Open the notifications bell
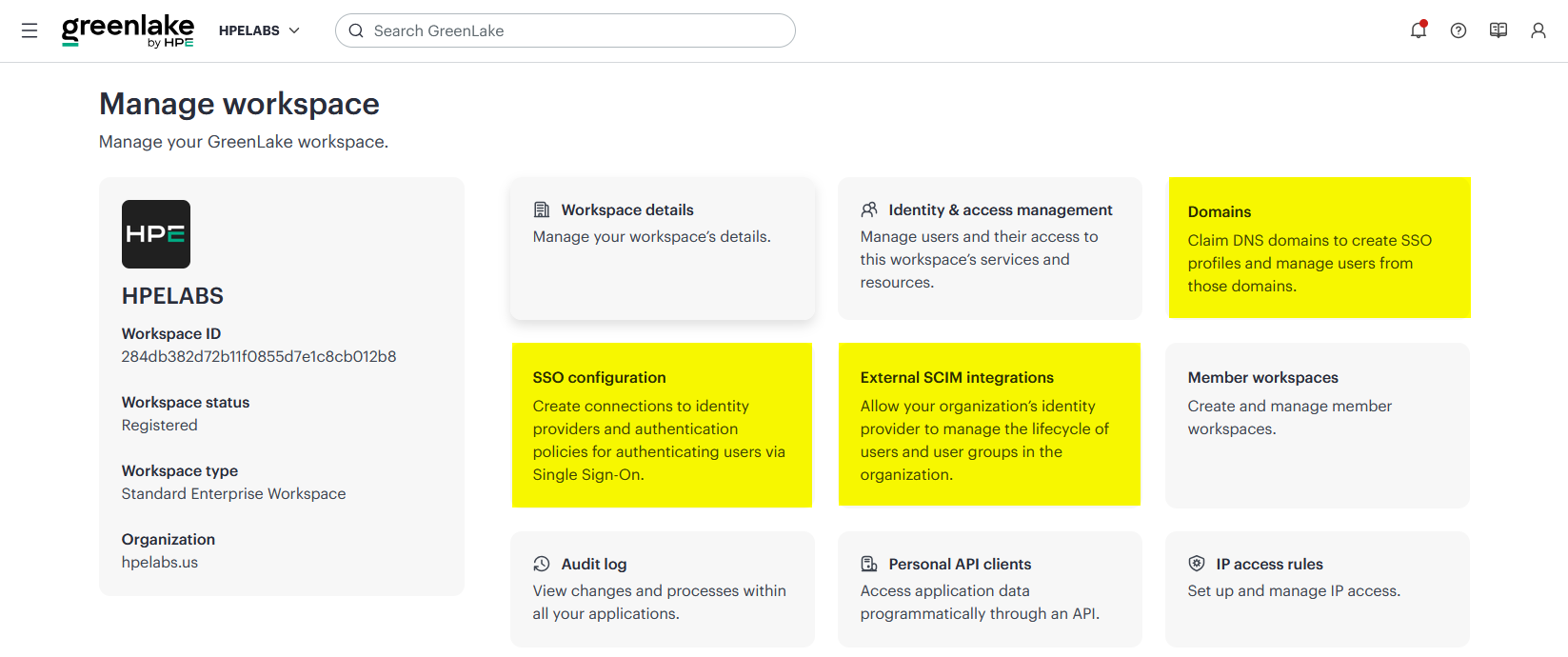1568x657 pixels. pos(1419,30)
